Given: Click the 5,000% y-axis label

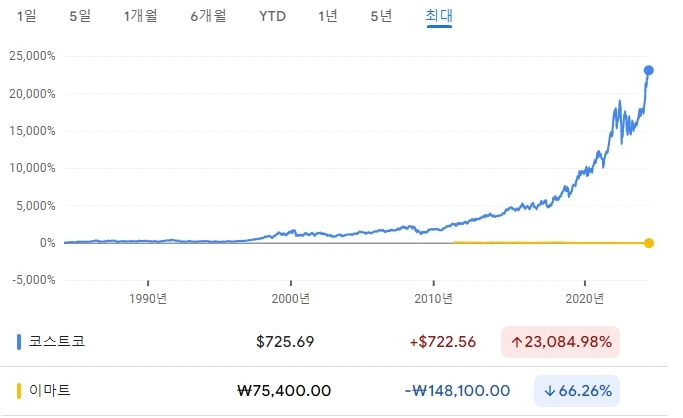Looking at the screenshot, I should [x=36, y=206].
